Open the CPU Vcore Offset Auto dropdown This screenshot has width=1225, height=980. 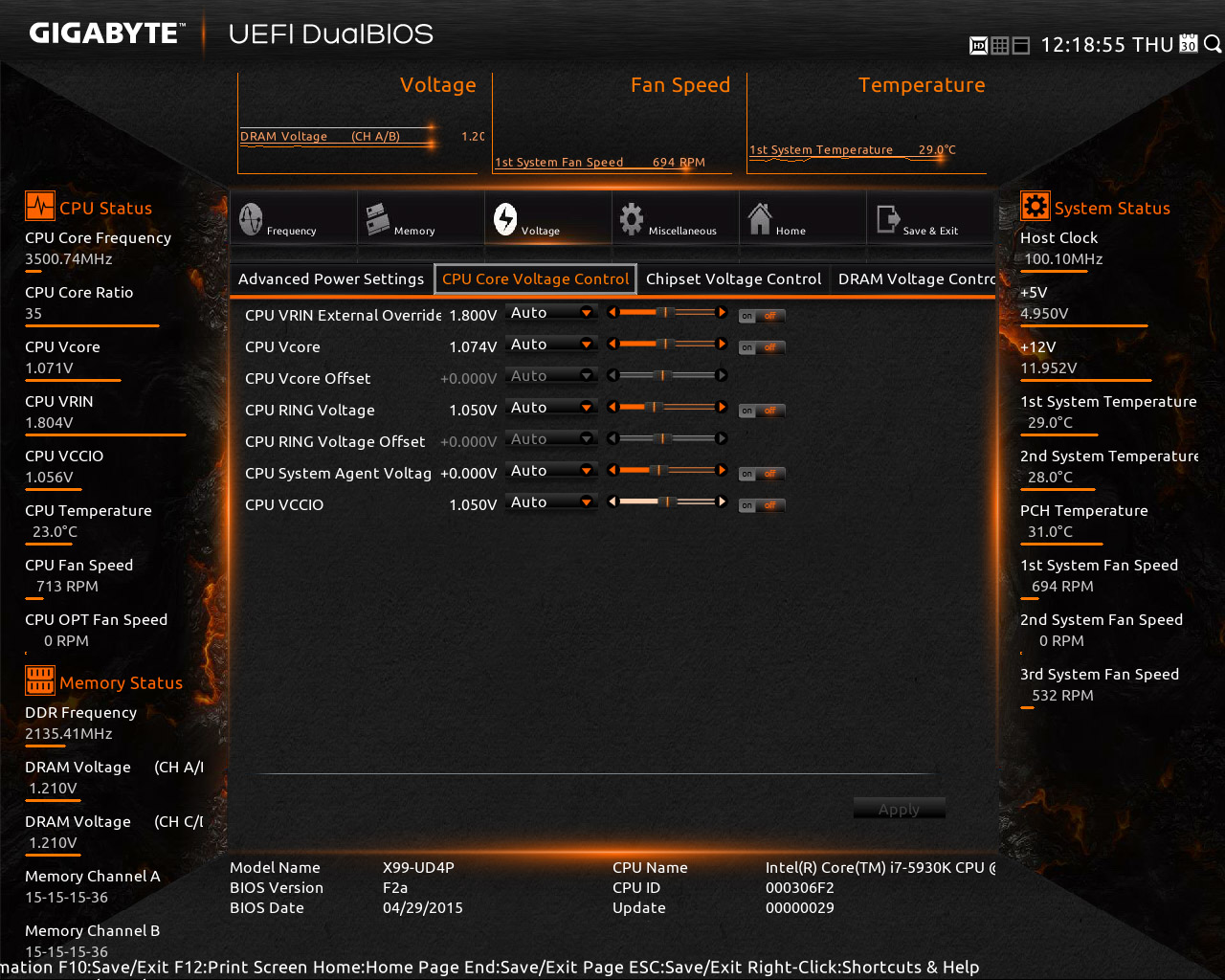tap(551, 376)
